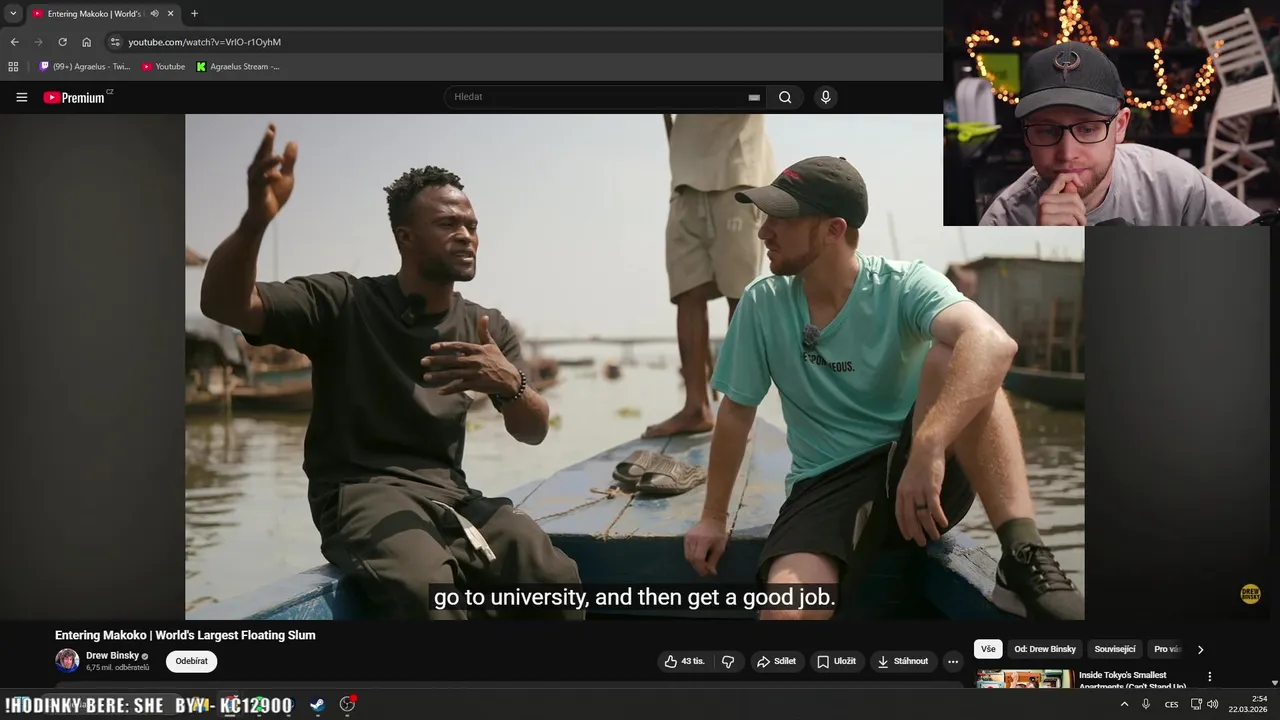Open the on-screen keyboard icon in search box
Viewport: 1280px width, 720px height.
[x=754, y=97]
